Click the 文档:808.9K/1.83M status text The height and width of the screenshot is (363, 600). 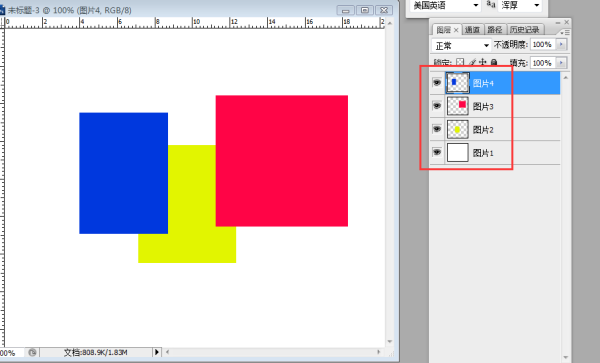tap(95, 352)
